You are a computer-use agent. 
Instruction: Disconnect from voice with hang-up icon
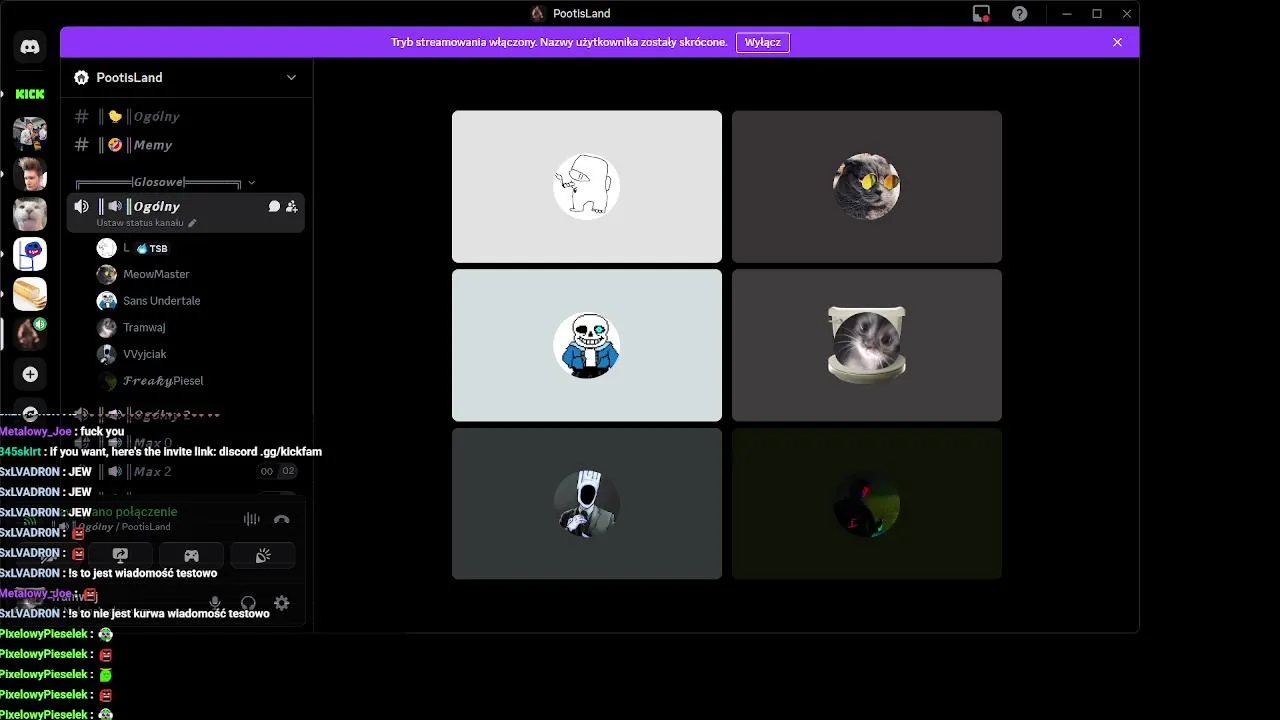point(282,519)
